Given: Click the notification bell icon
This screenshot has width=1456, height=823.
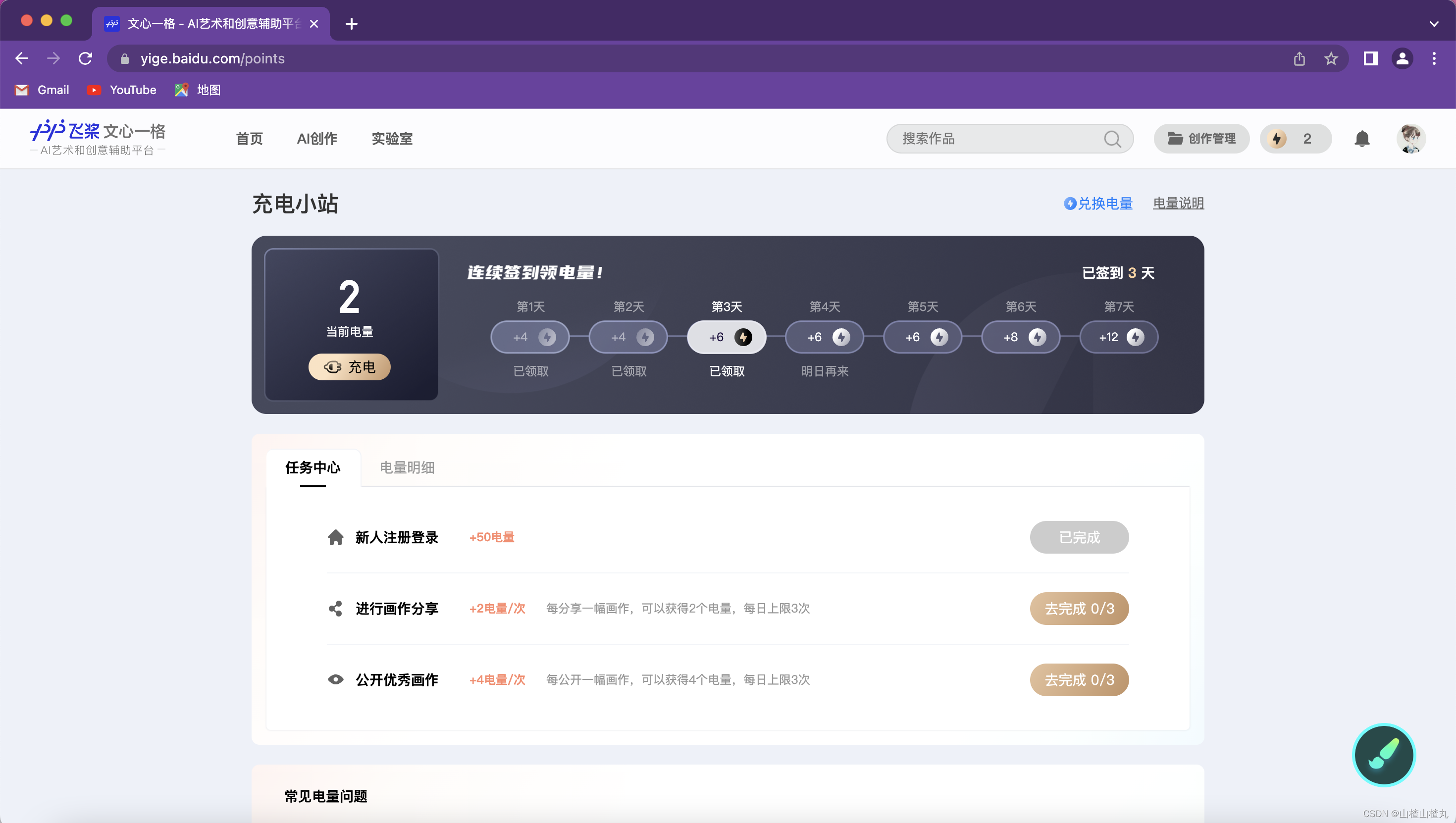Looking at the screenshot, I should tap(1361, 139).
